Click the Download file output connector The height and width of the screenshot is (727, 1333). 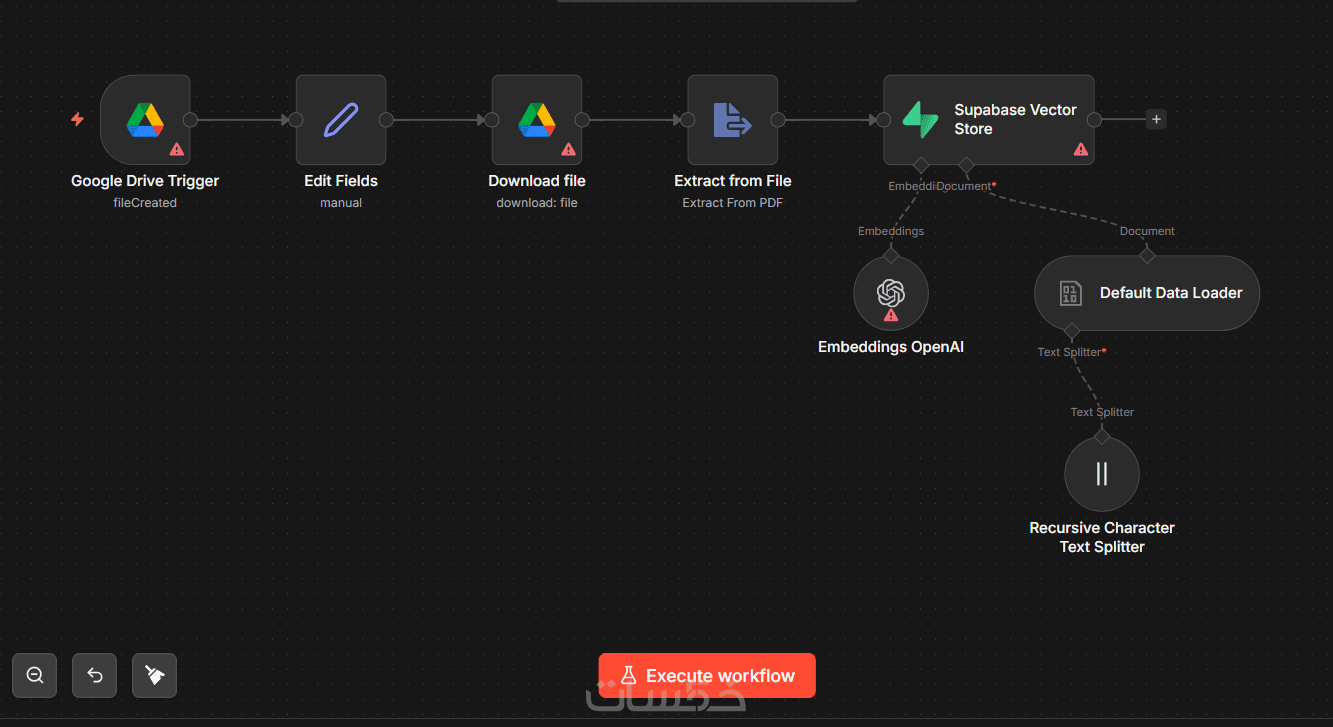click(582, 120)
